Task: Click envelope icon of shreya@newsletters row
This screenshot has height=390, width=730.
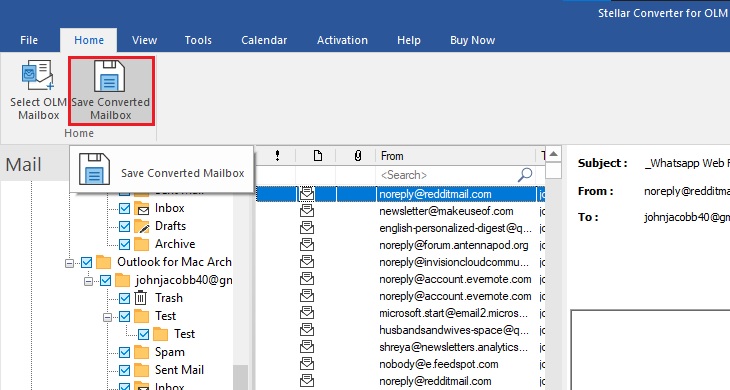Action: 307,347
